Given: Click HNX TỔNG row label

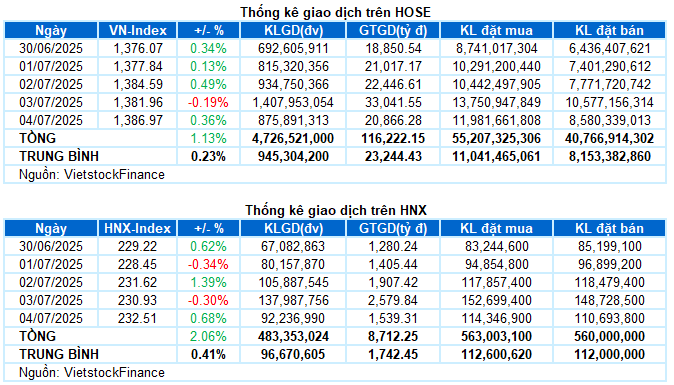Looking at the screenshot, I should tap(37, 336).
